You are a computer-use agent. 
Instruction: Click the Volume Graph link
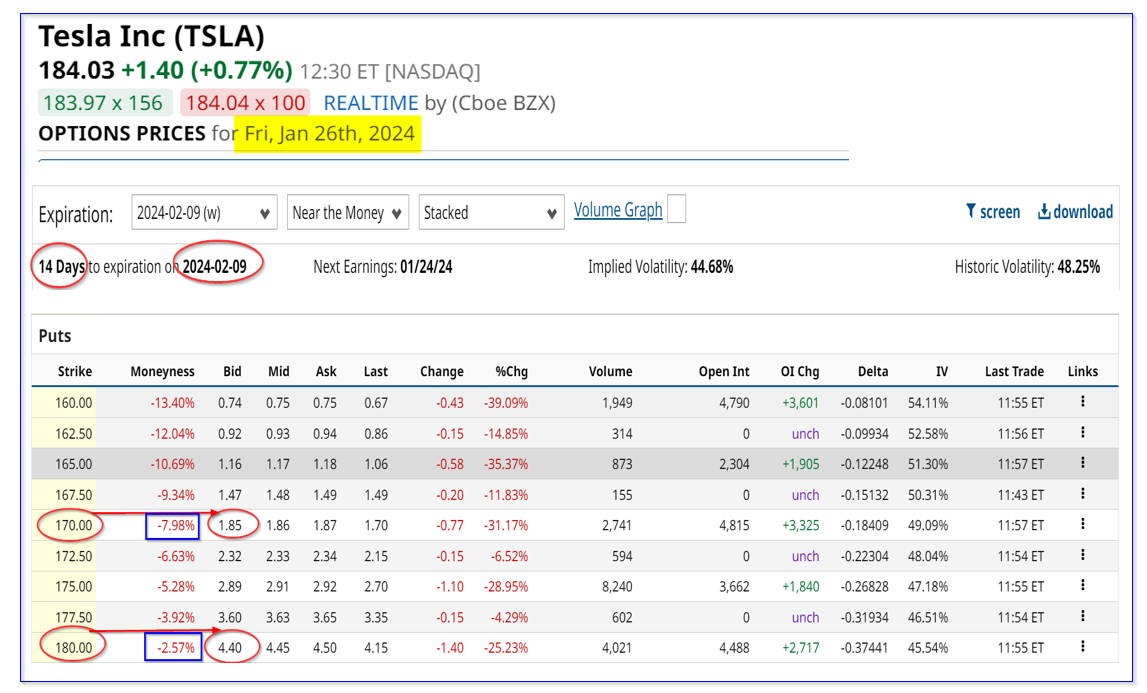[x=618, y=210]
